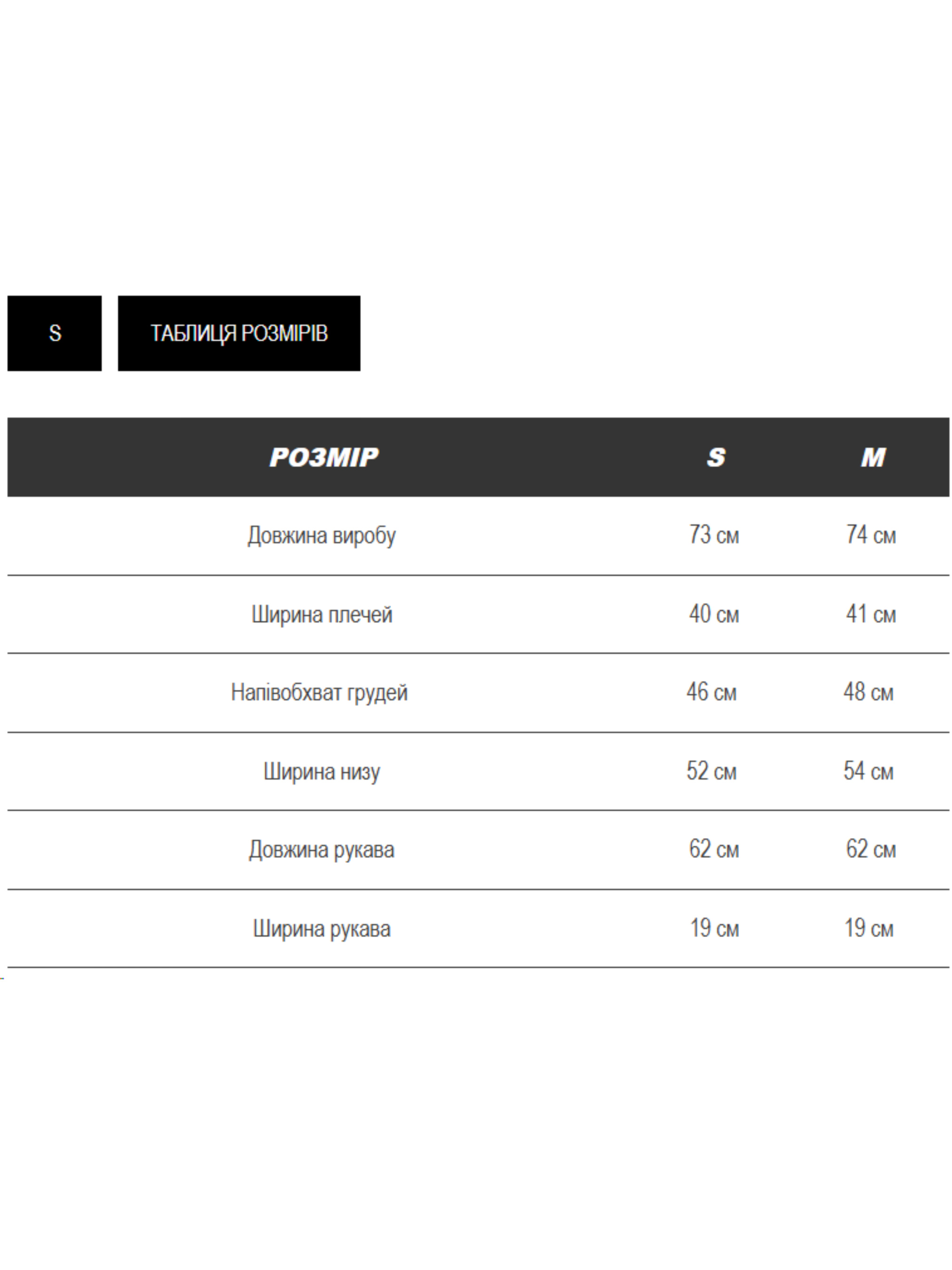Viewport: 952px width, 1270px height.
Task: Click the 48 см chest value
Action: 868,692
